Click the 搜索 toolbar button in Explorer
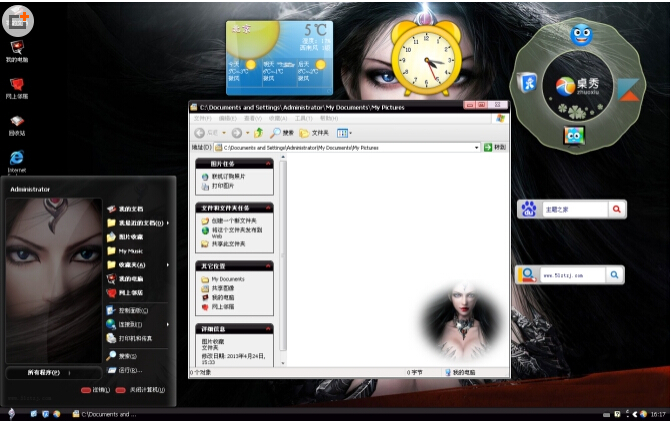671x421 pixels. point(282,133)
